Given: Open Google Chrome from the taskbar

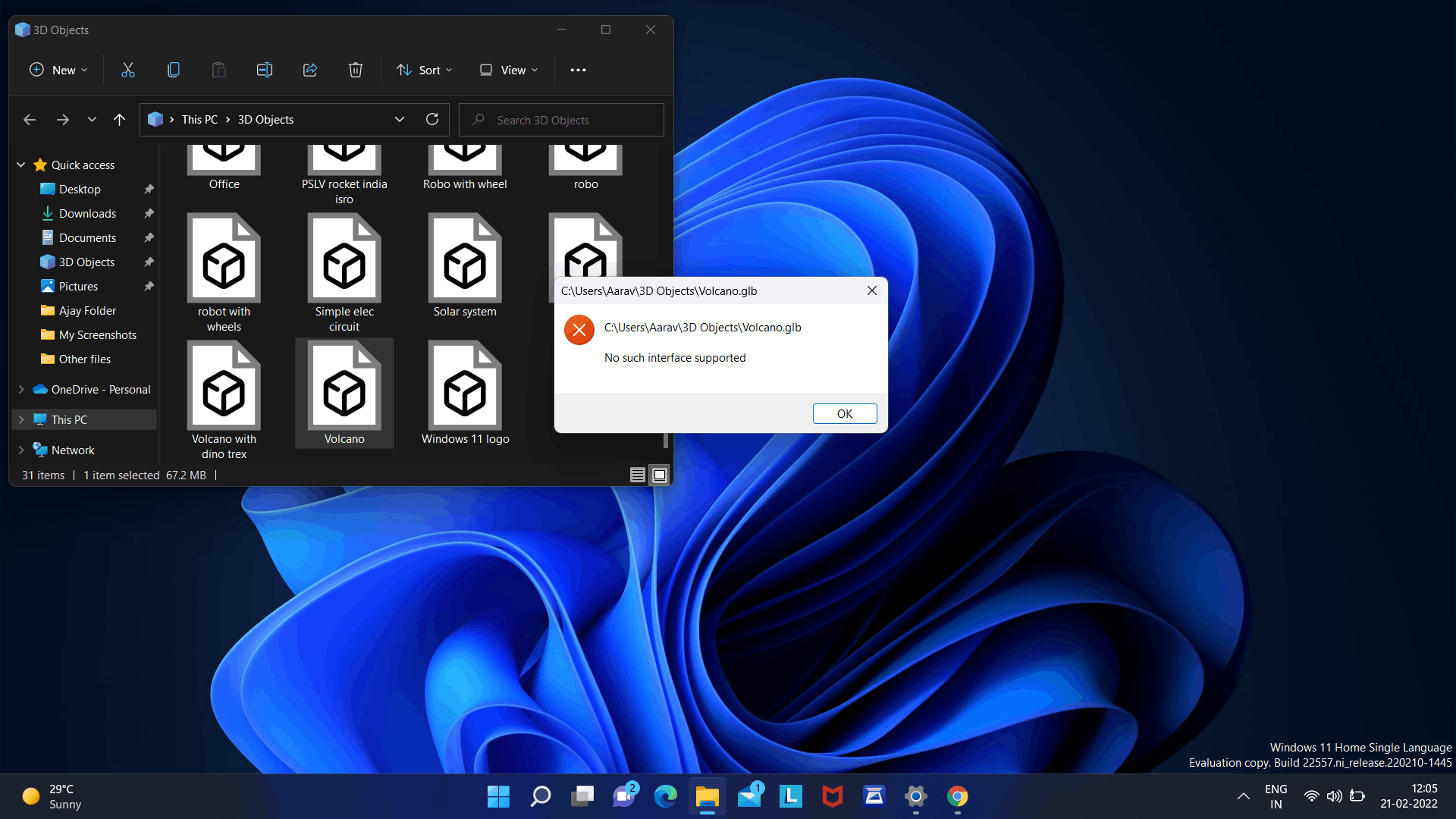Looking at the screenshot, I should point(957,796).
